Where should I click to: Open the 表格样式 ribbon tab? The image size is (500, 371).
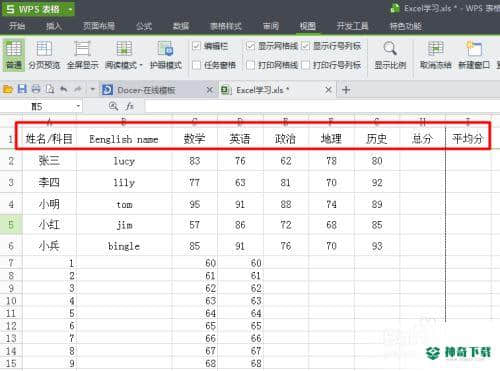(226, 26)
